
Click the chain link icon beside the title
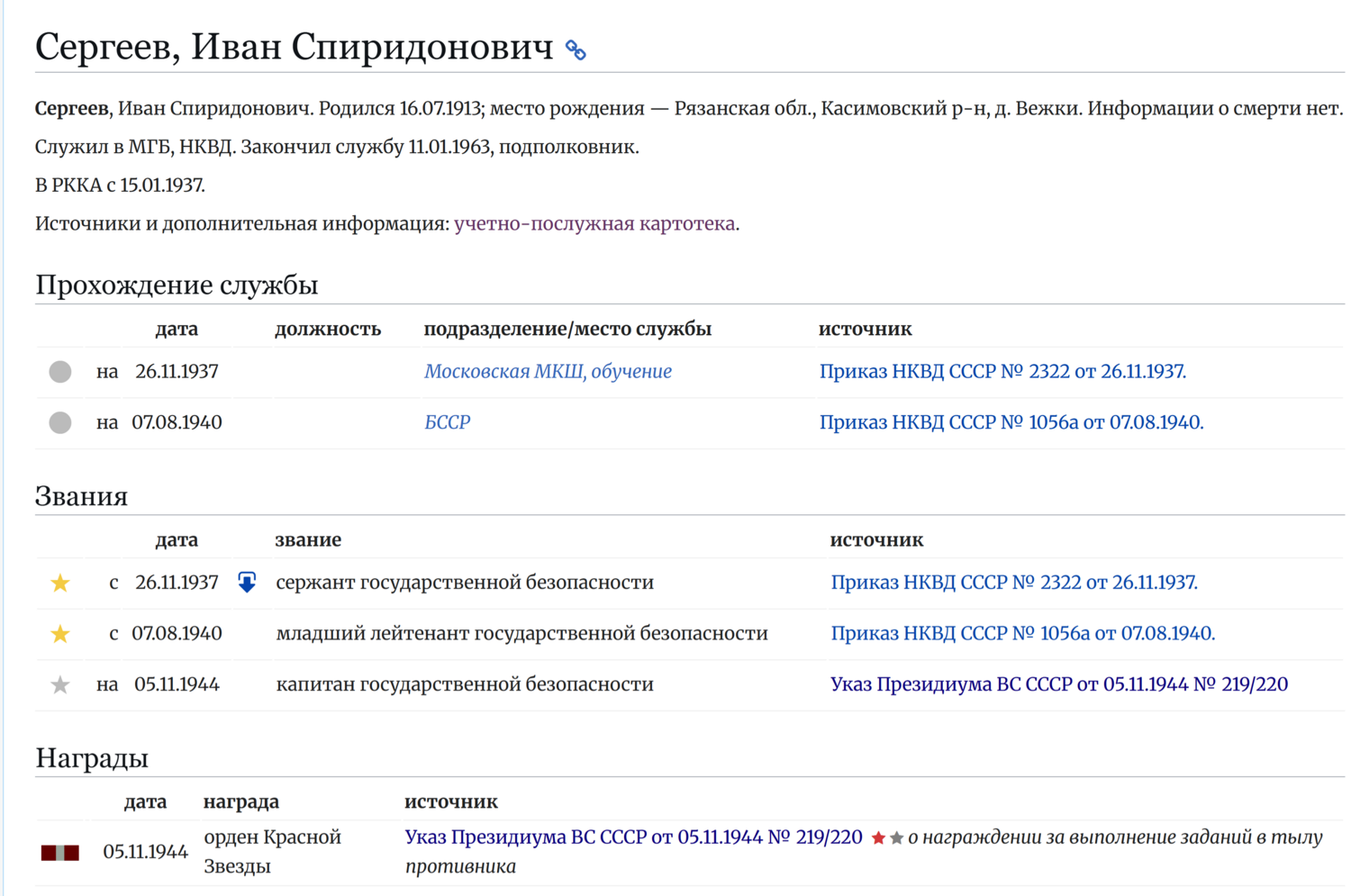coord(576,50)
